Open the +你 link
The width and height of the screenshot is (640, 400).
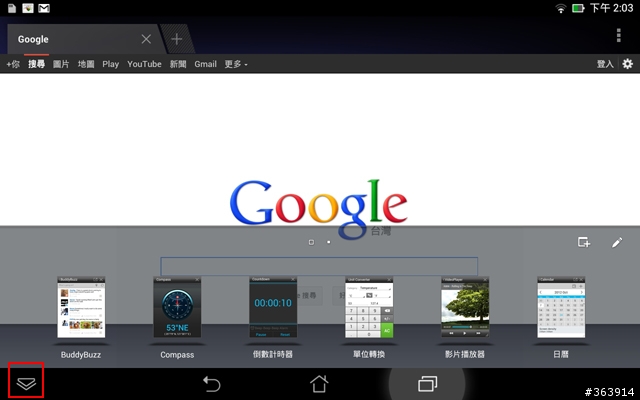[13, 64]
